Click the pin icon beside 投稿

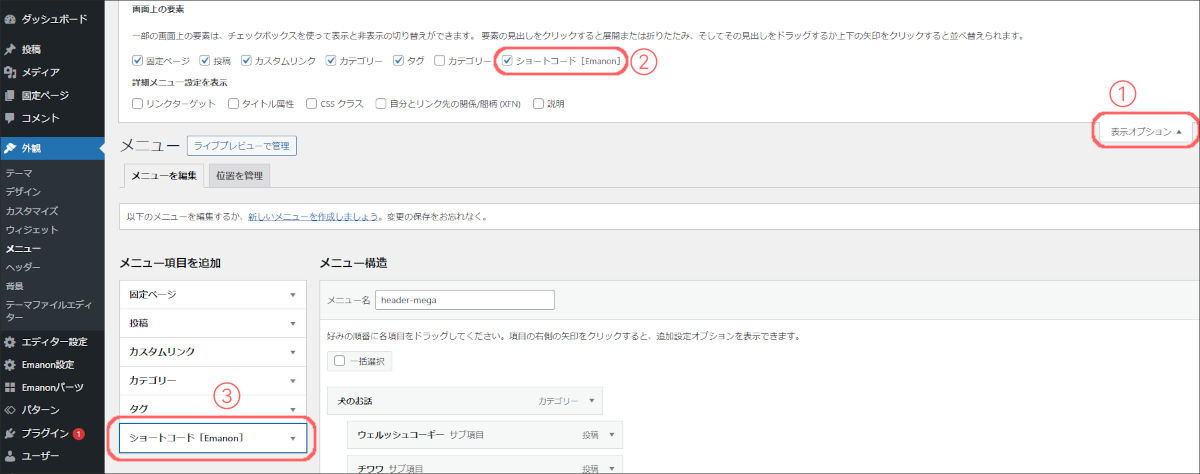[10, 49]
